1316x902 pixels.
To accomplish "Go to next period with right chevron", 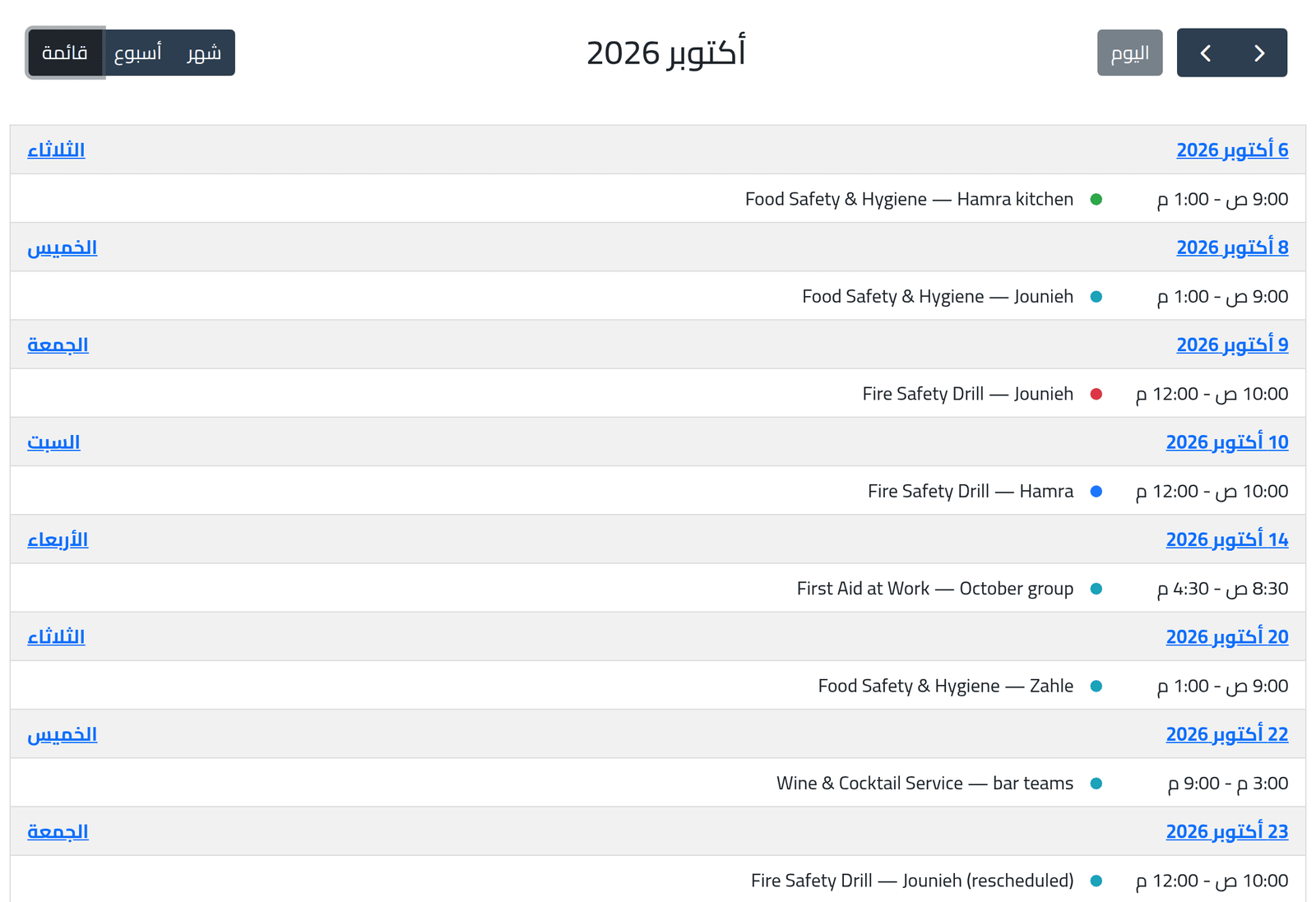I will click(1259, 53).
